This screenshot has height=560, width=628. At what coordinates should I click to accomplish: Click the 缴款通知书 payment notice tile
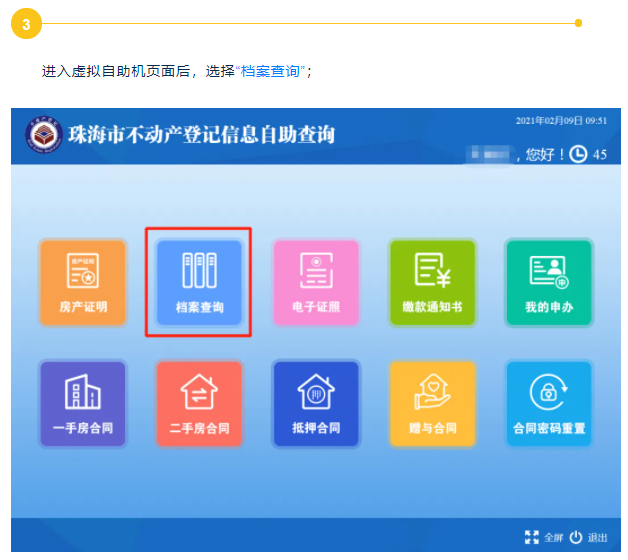(x=432, y=282)
